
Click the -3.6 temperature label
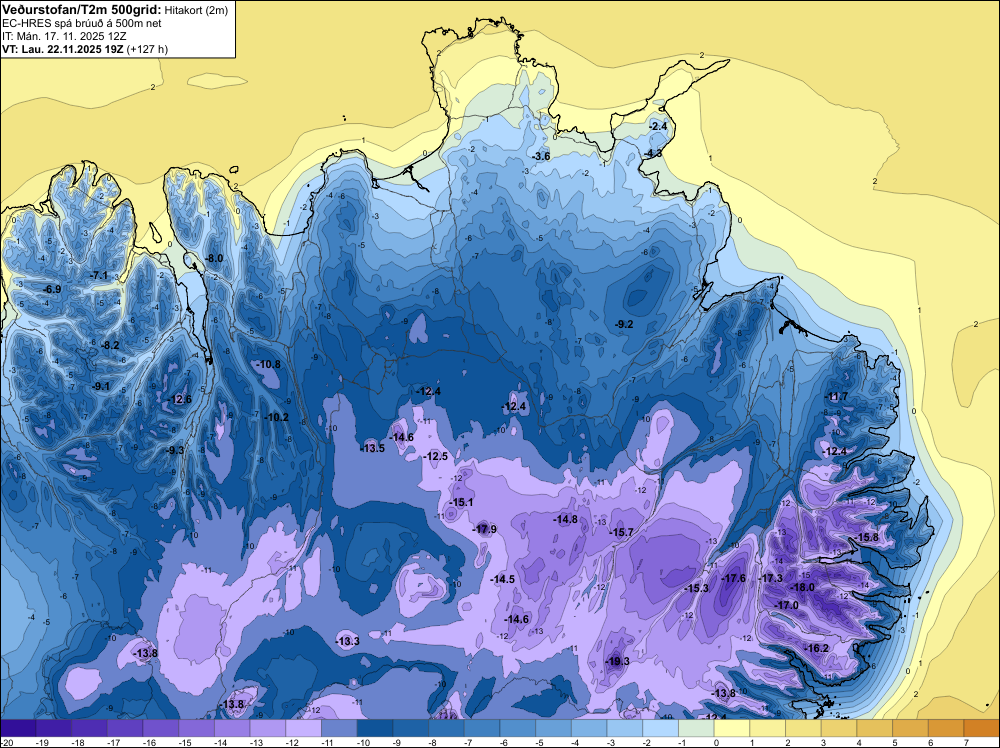tap(541, 156)
